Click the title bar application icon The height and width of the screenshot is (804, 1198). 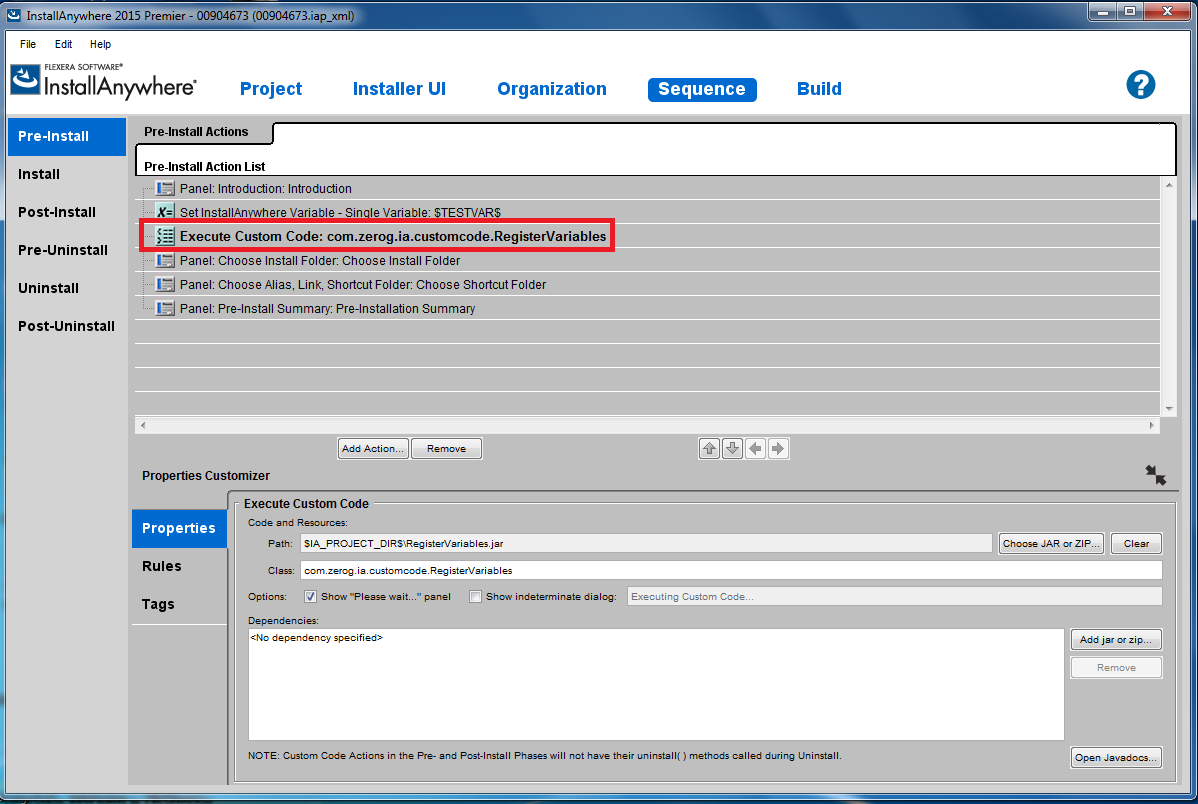click(x=14, y=15)
